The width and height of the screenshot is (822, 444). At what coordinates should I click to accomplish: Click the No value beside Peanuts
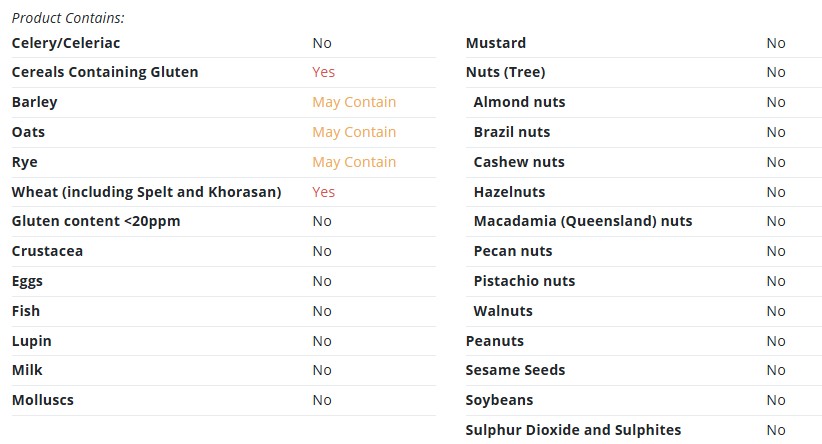(x=776, y=341)
